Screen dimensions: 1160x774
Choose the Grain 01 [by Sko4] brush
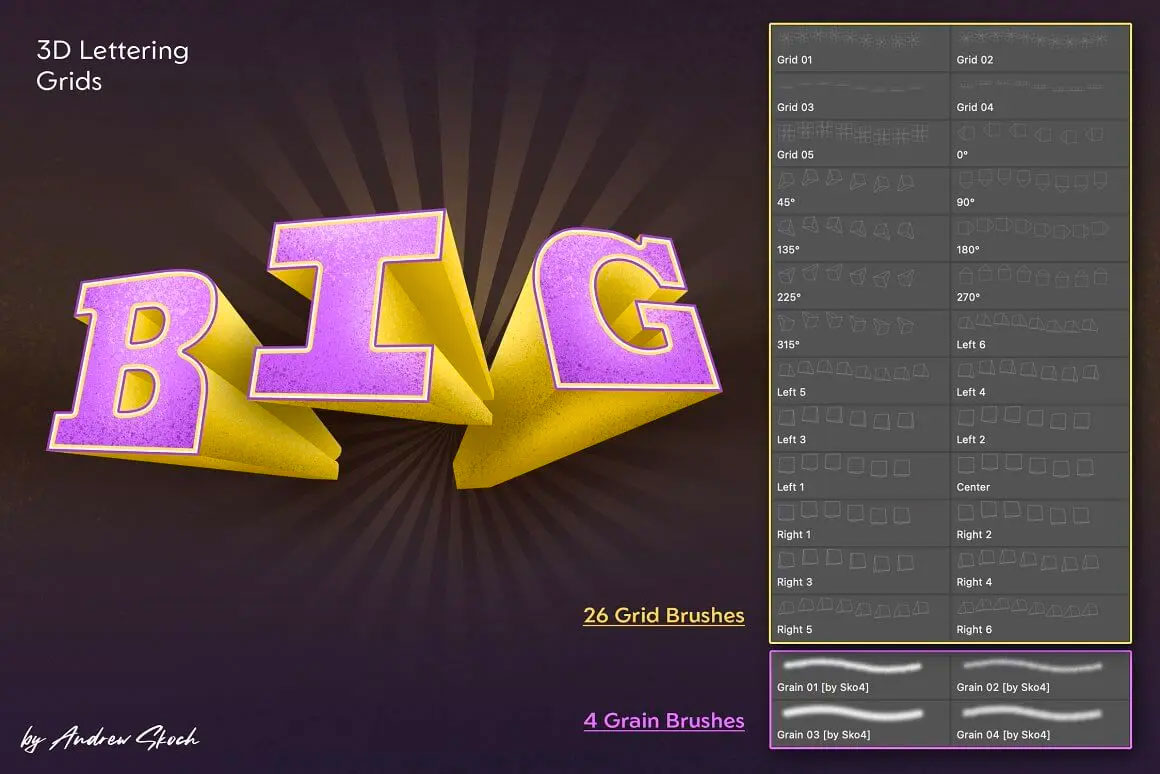(x=860, y=675)
